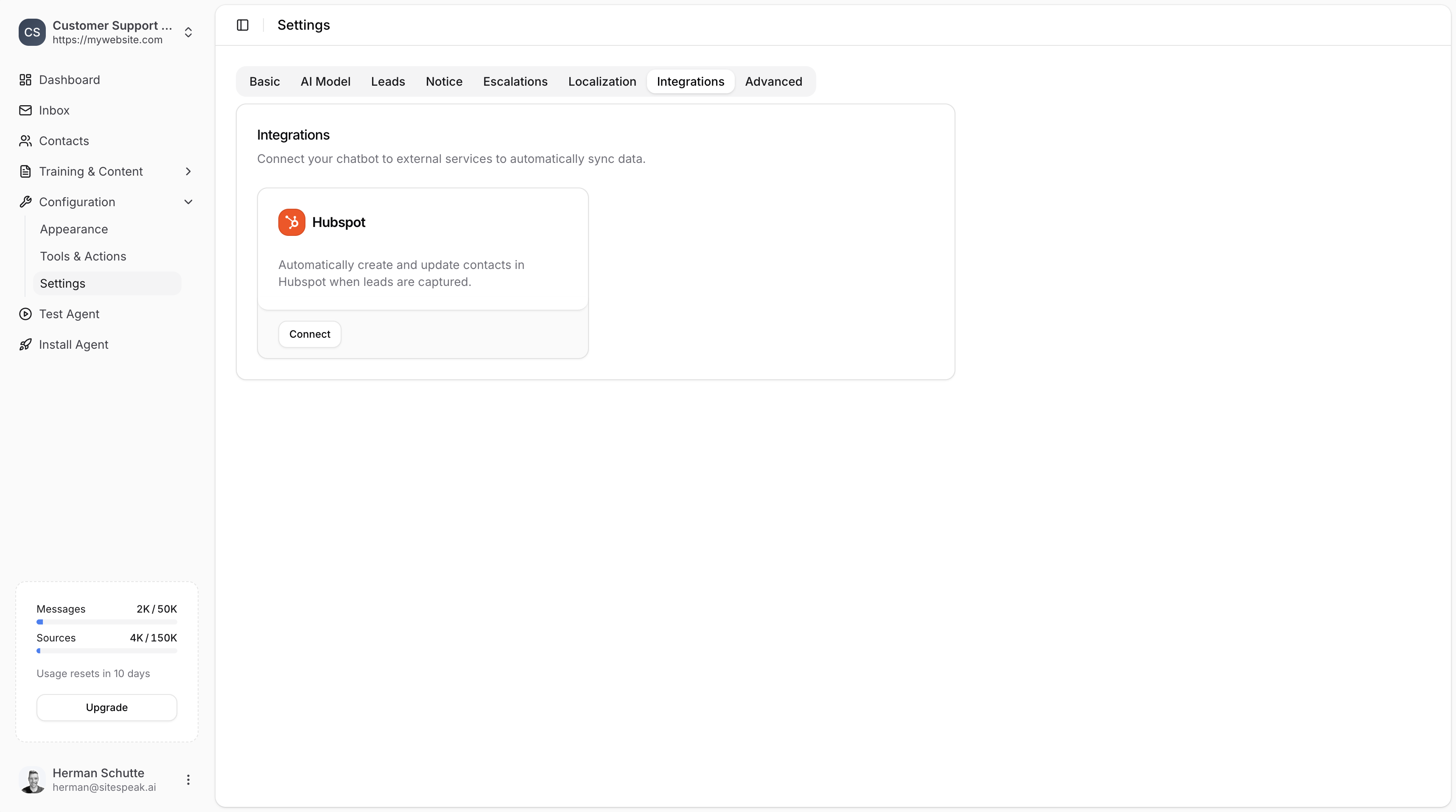Click the Configuration wrench icon

[x=25, y=202]
